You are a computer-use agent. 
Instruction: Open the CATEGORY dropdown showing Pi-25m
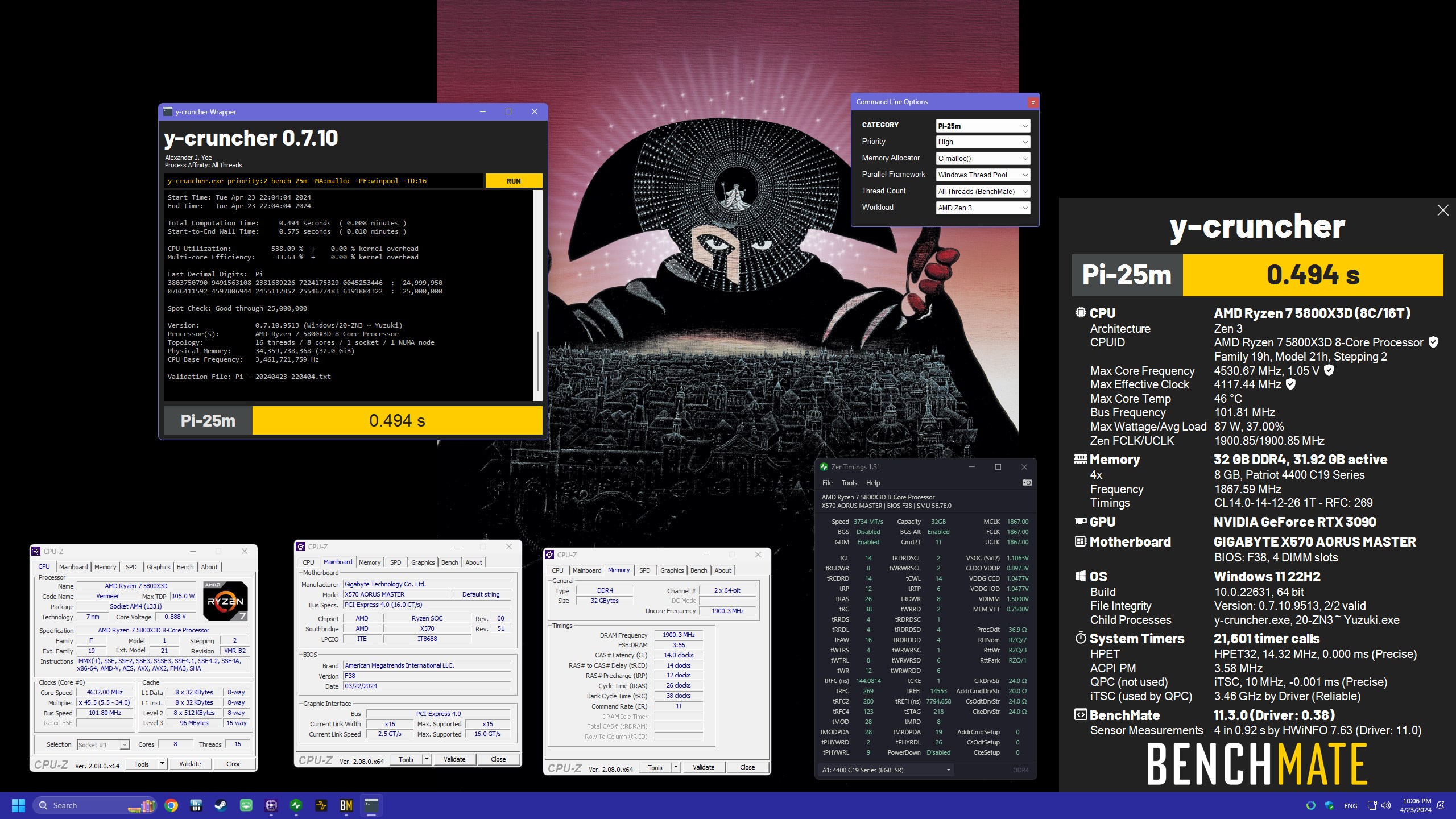[x=983, y=126]
